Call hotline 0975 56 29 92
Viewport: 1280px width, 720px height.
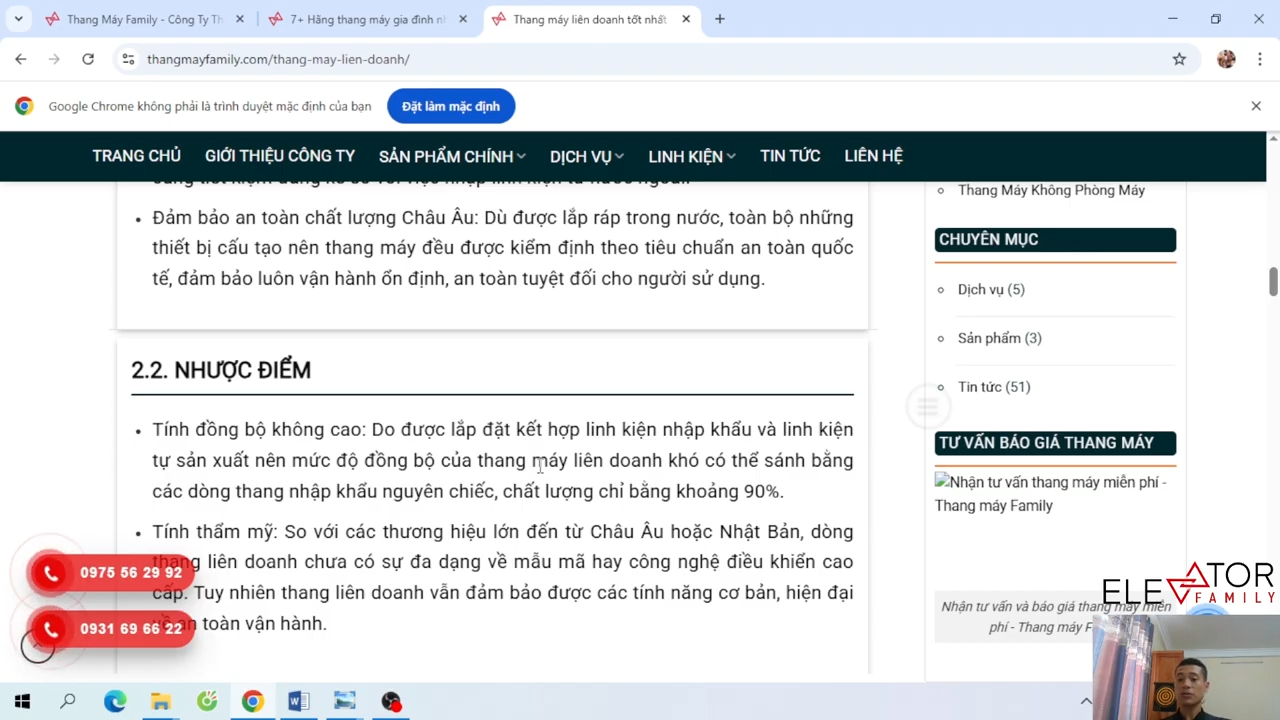coord(111,573)
